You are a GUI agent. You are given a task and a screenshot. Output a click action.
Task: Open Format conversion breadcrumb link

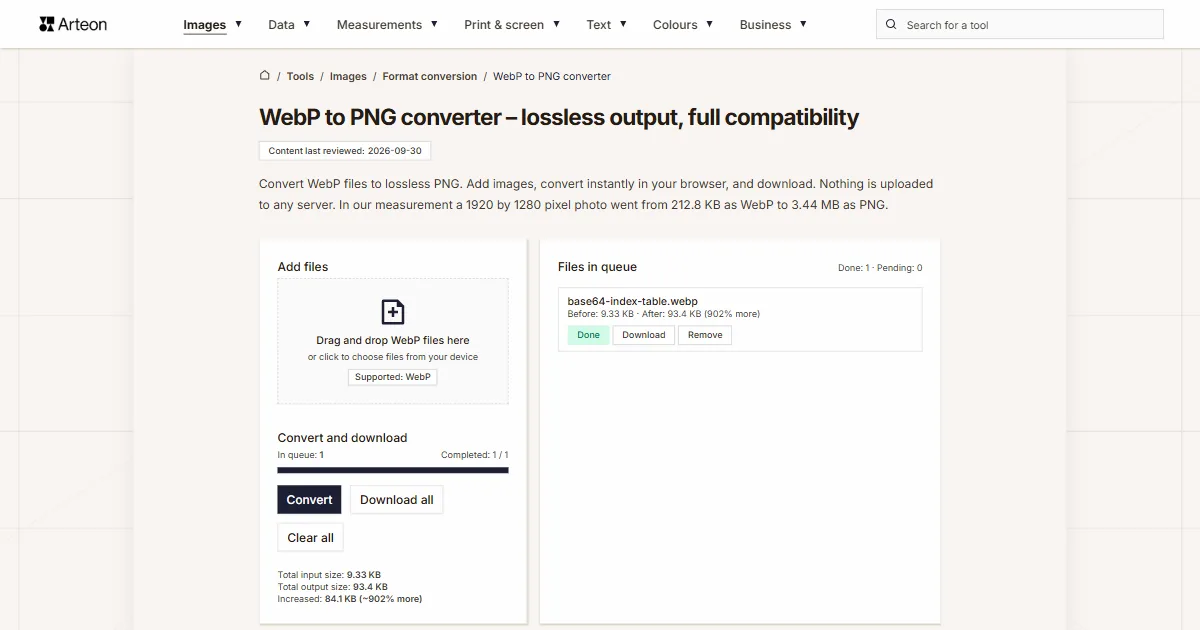click(x=430, y=76)
